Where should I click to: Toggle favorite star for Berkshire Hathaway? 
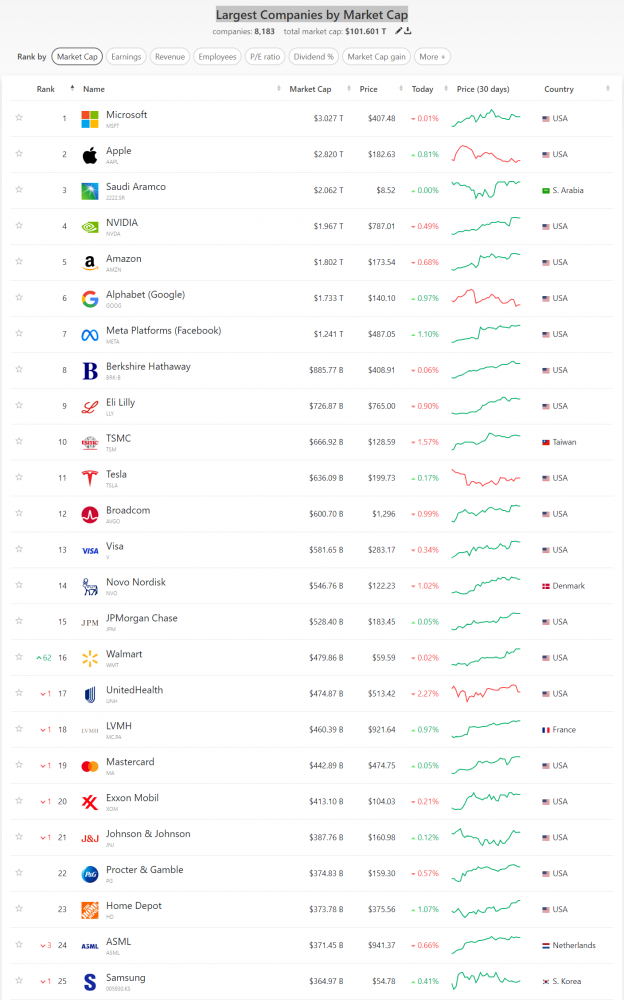[x=19, y=370]
